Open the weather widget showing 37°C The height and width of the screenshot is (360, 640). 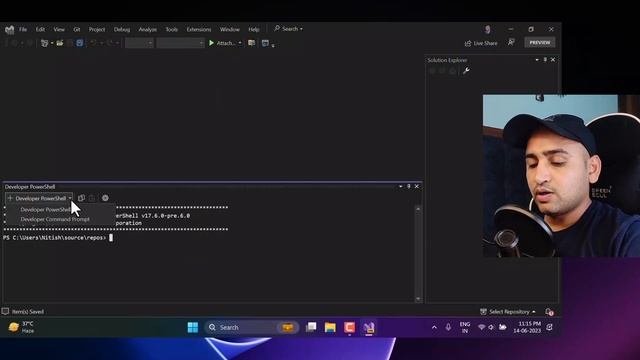[x=21, y=327]
